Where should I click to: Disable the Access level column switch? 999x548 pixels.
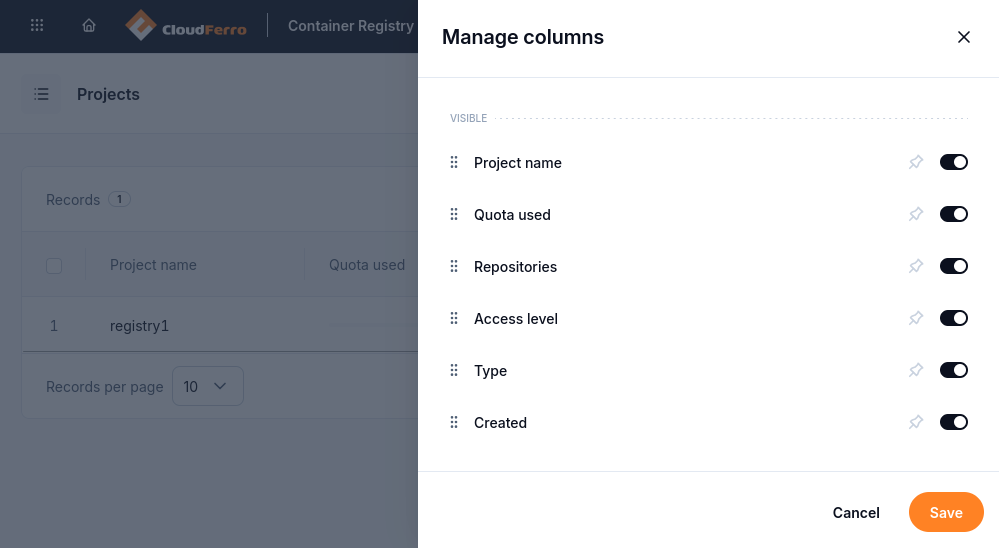(954, 318)
